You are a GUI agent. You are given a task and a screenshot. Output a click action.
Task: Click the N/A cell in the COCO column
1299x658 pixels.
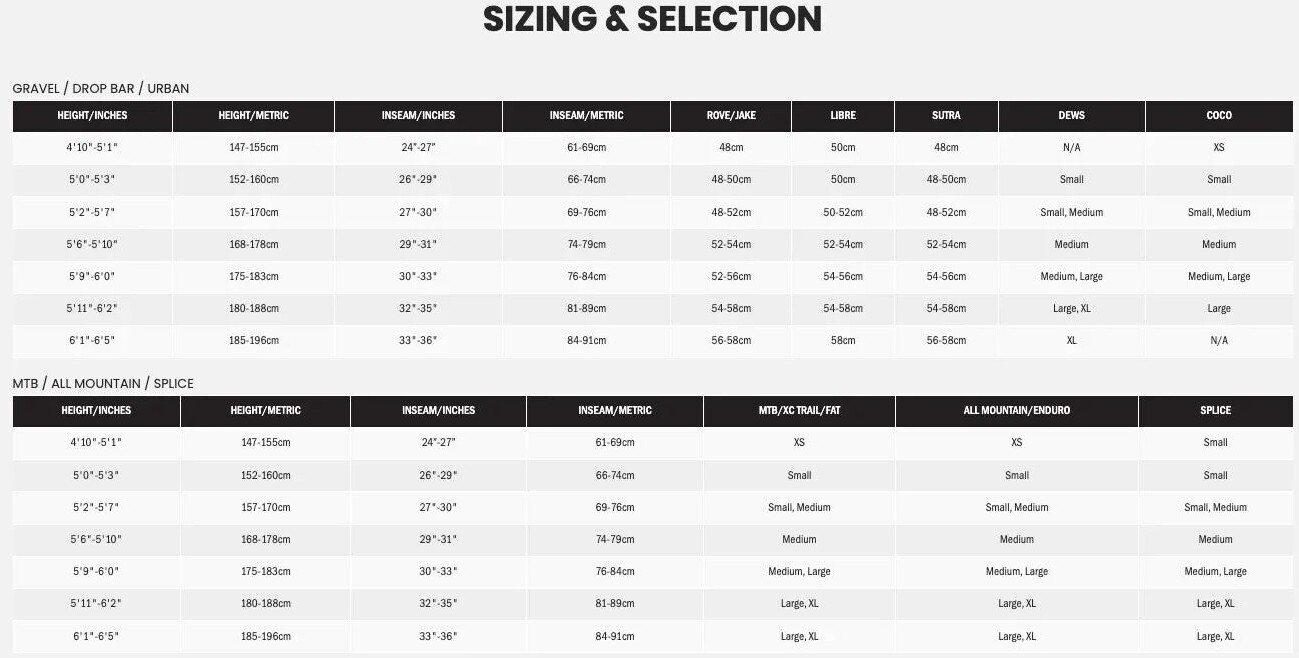pyautogui.click(x=1219, y=341)
